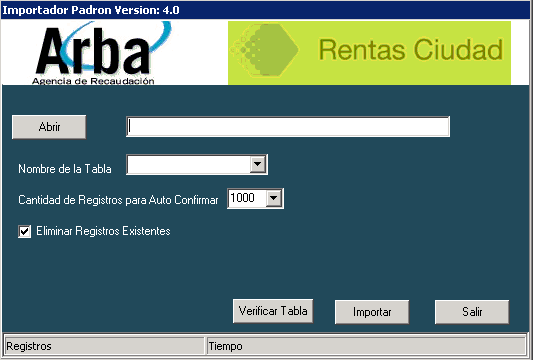533x360 pixels.
Task: Click the Verificar Tabla button
Action: [x=273, y=311]
